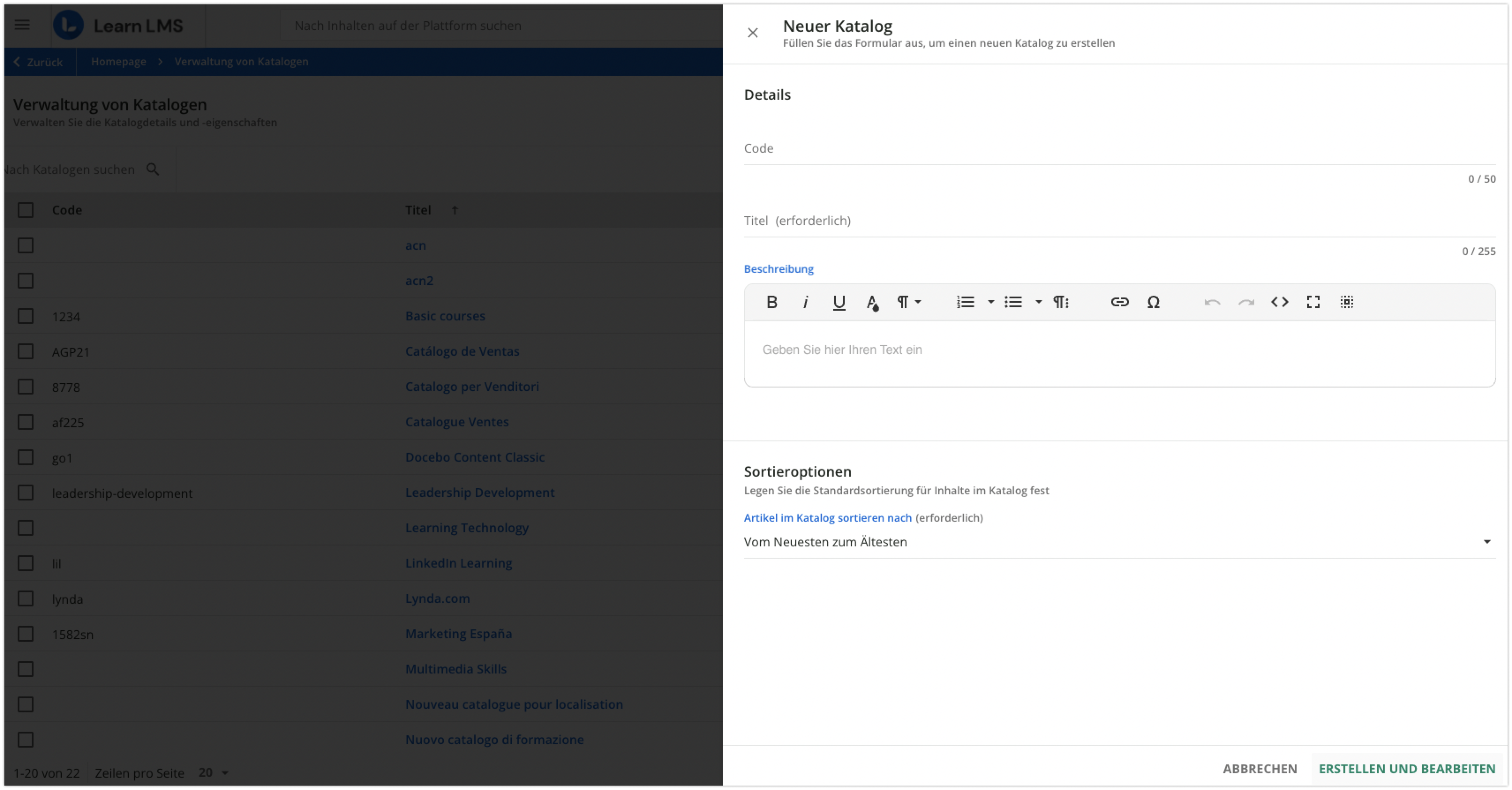
Task: Click into the description text area
Action: [1119, 354]
